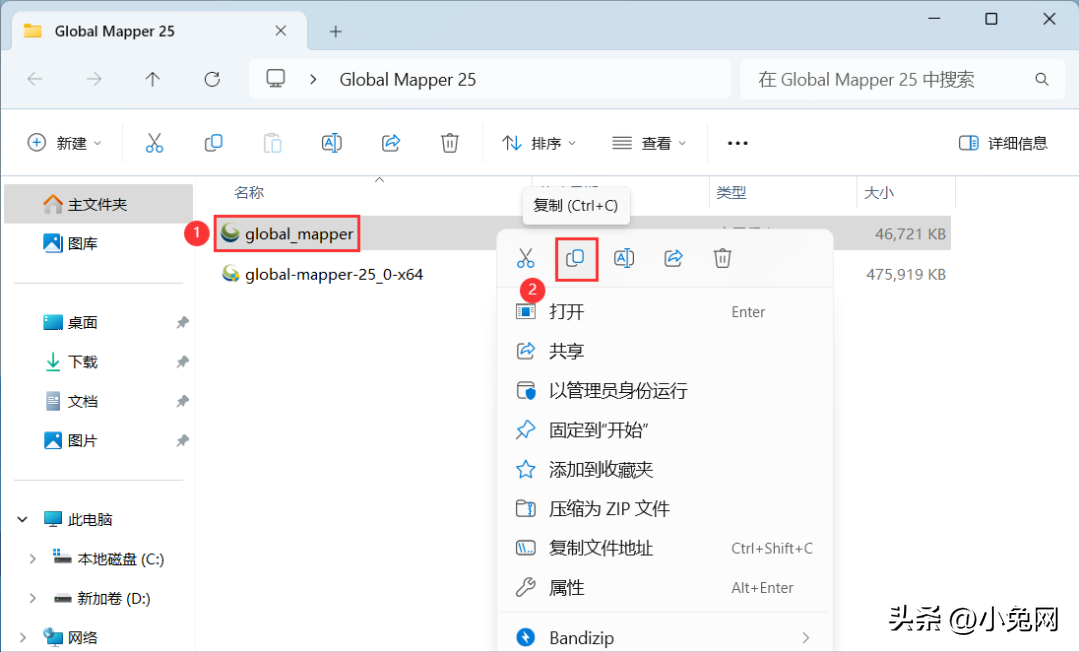Select 压缩为 ZIP 文件 entry
This screenshot has height=652, width=1079.
(665, 509)
